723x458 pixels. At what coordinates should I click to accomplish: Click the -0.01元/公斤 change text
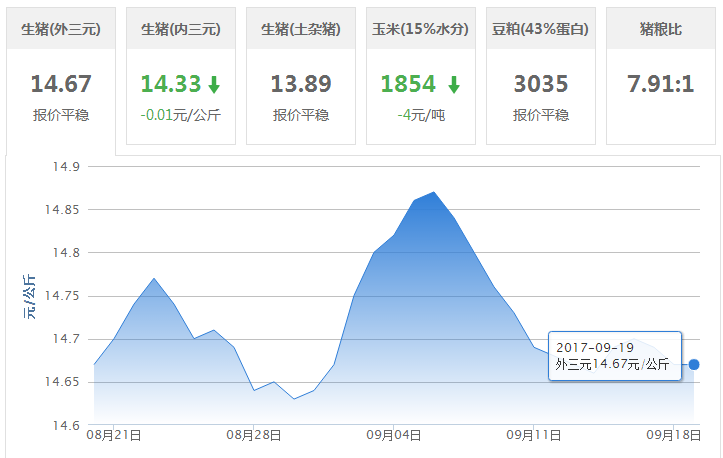click(x=181, y=115)
